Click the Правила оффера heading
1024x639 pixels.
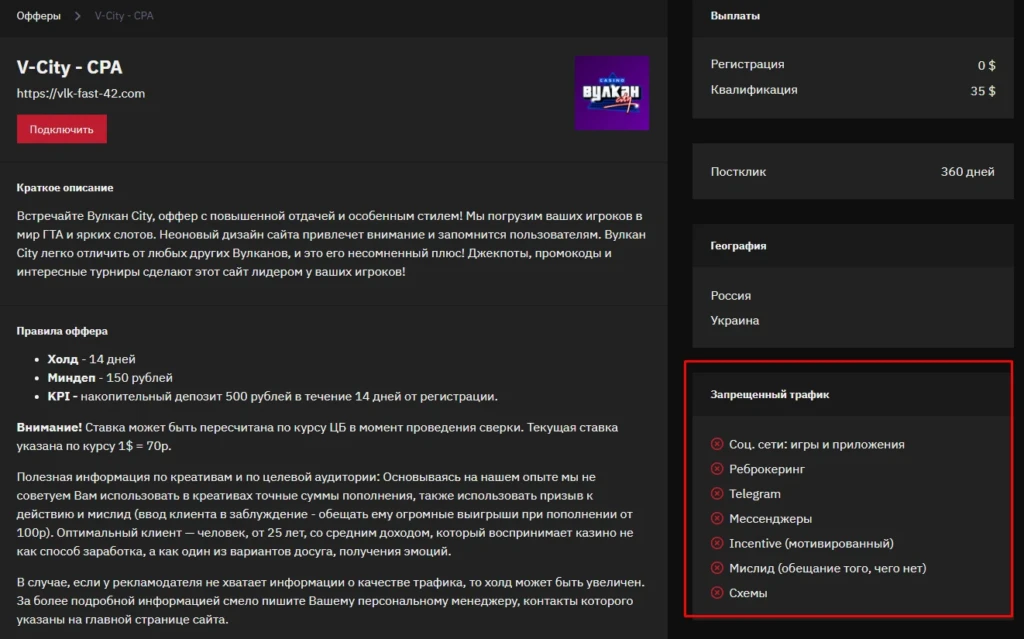(62, 331)
